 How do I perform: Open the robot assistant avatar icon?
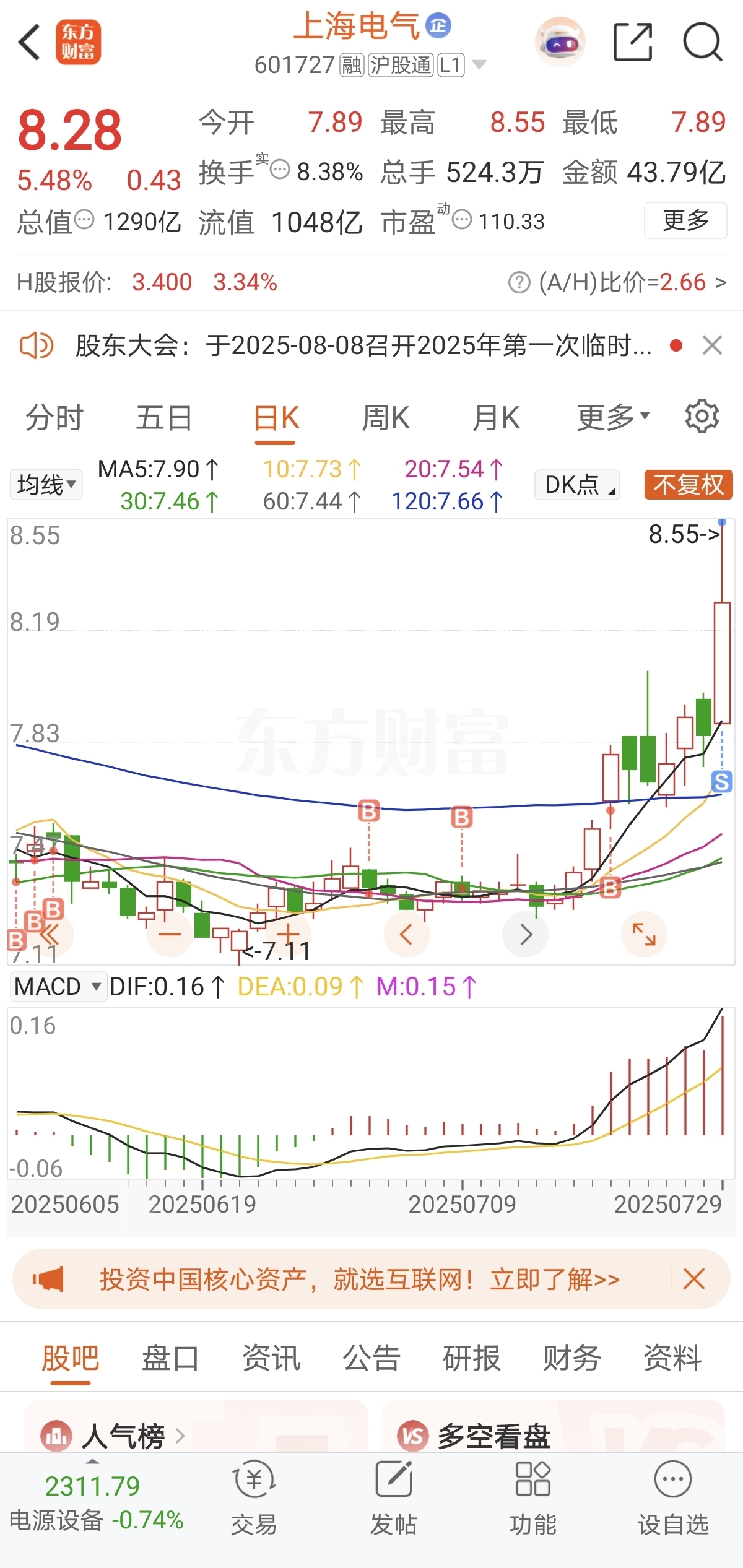click(x=560, y=42)
